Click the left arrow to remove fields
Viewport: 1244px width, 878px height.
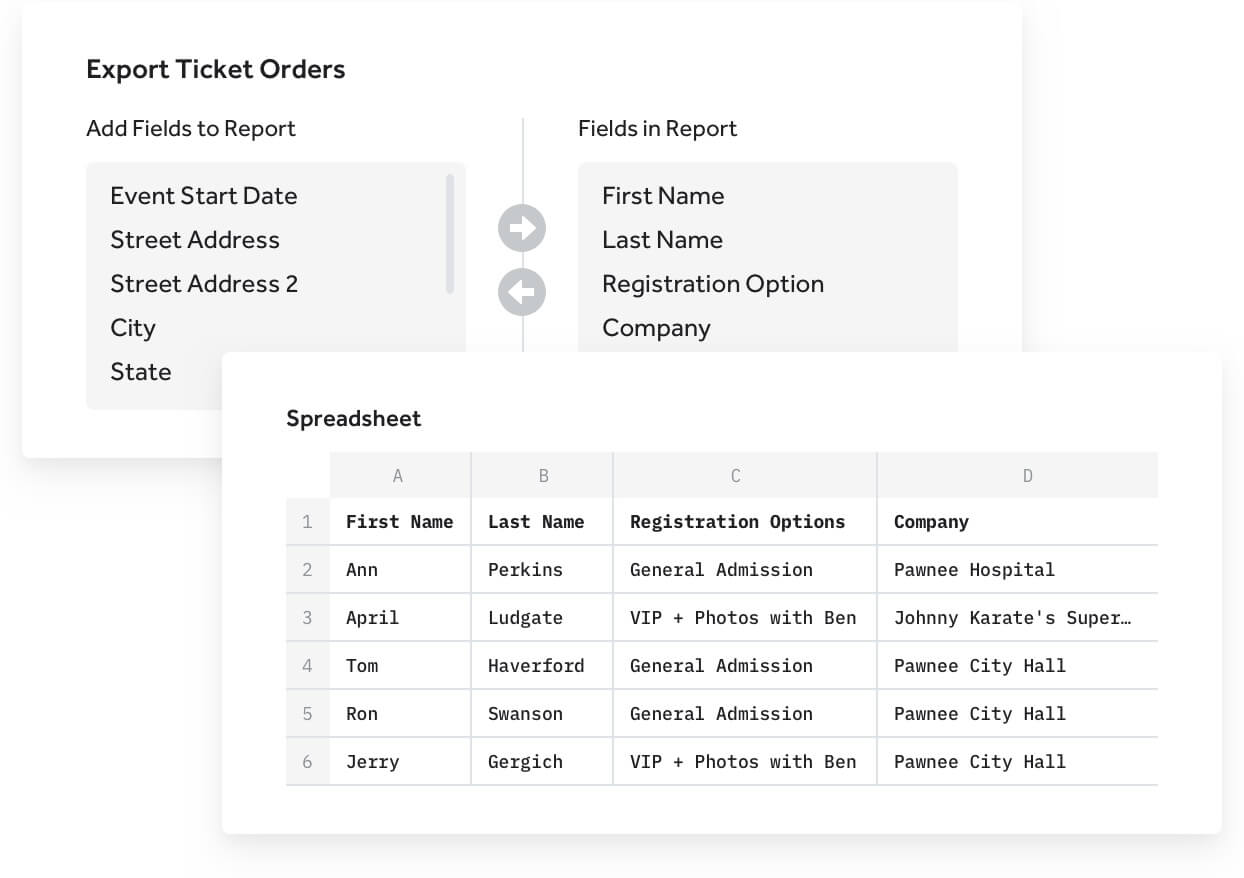point(521,292)
